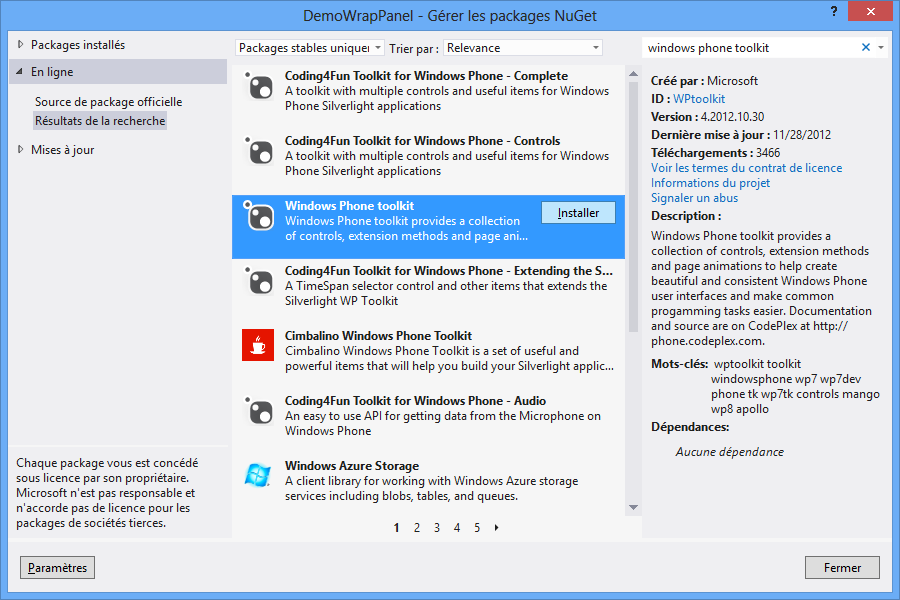Select the Mises à jour category
Image resolution: width=900 pixels, height=600 pixels.
[63, 150]
